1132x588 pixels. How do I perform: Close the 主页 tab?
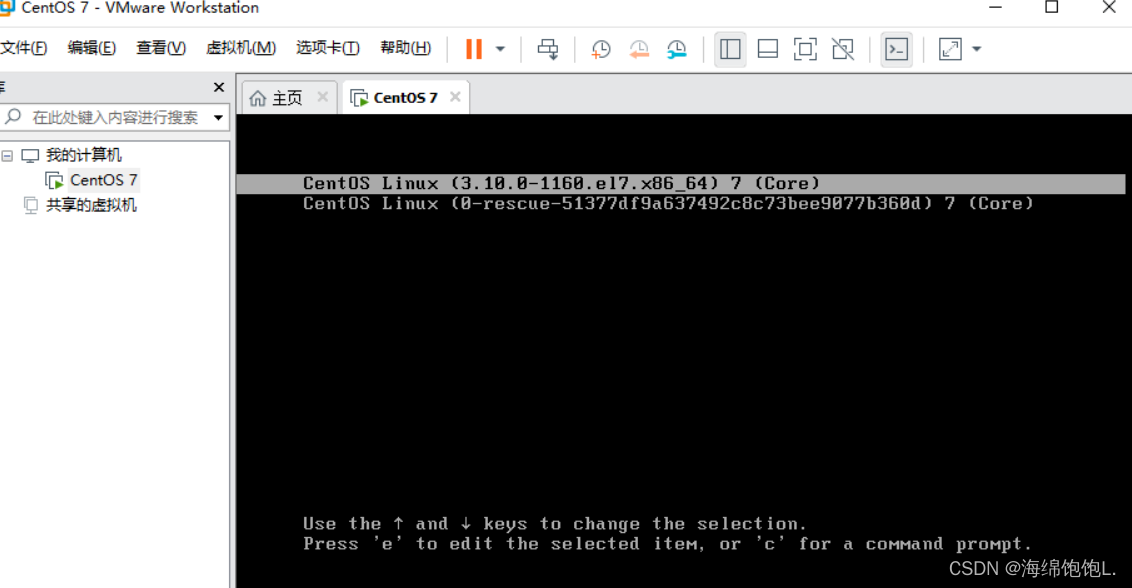tap(323, 97)
